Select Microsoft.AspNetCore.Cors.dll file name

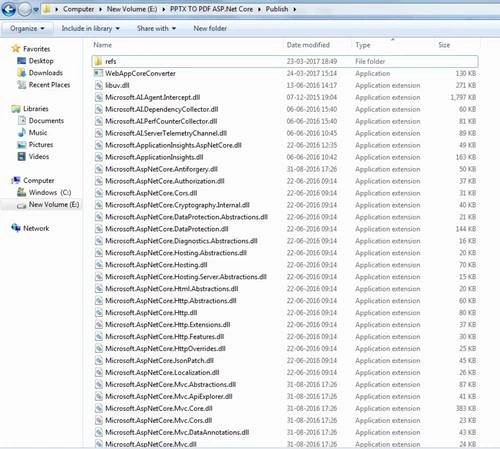[x=151, y=193]
